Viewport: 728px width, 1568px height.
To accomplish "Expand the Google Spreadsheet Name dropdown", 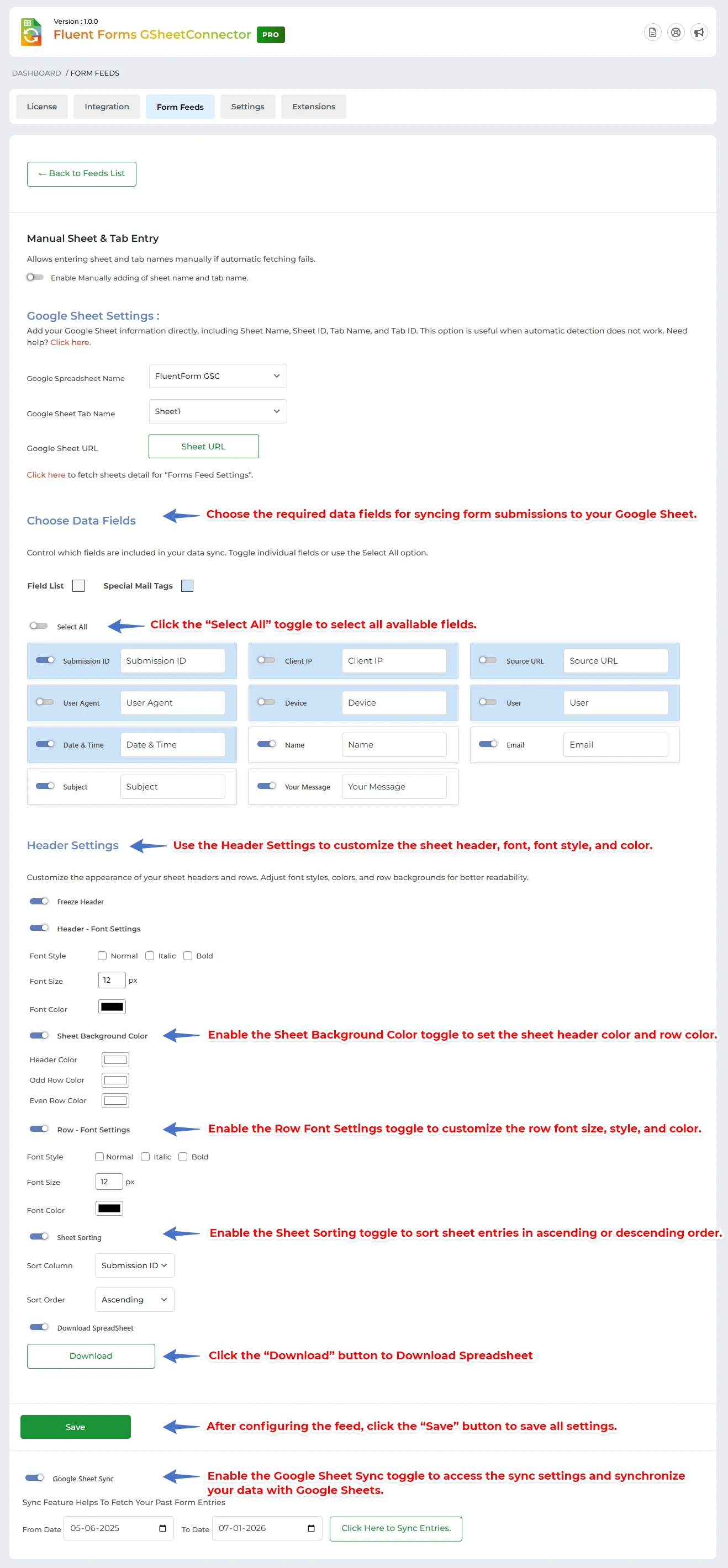I will point(218,375).
